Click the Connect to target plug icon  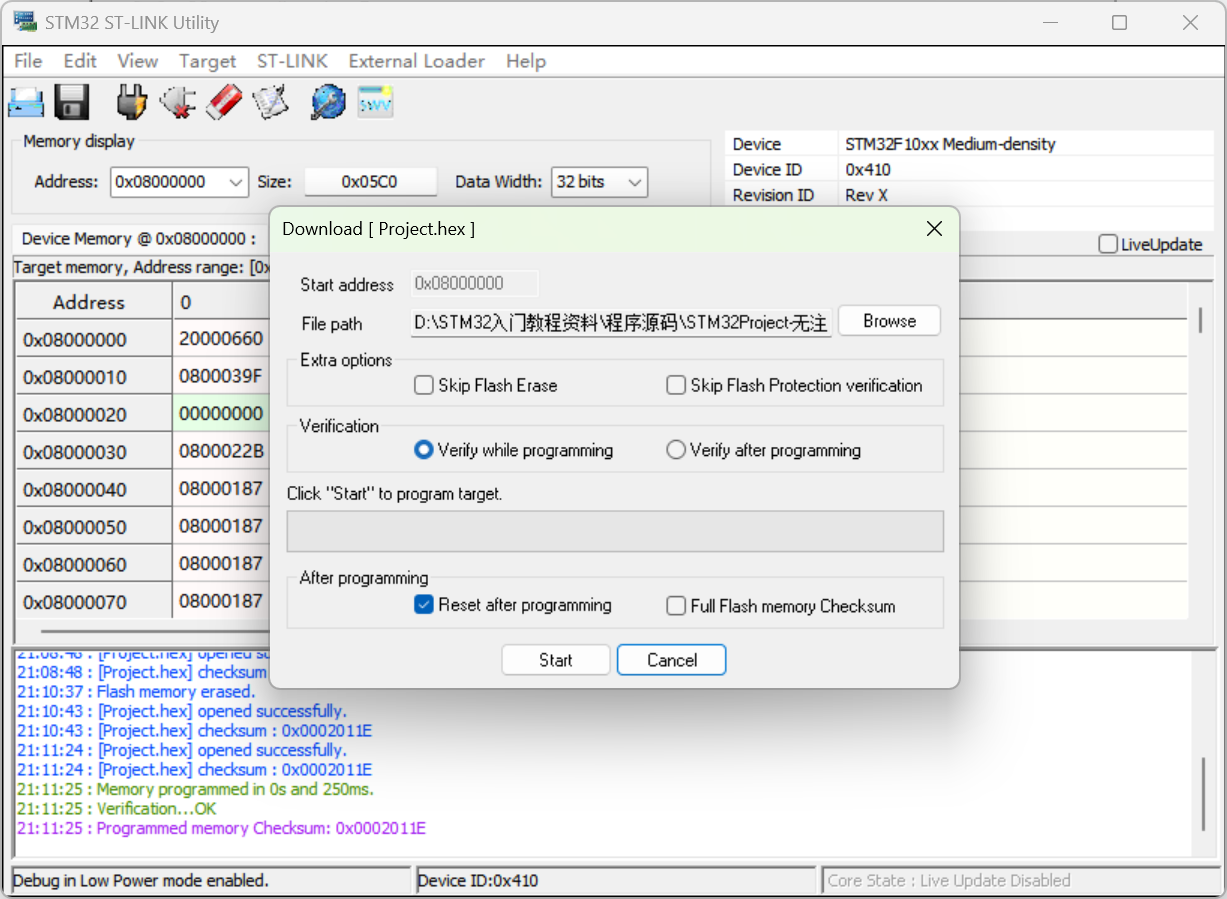coord(131,101)
